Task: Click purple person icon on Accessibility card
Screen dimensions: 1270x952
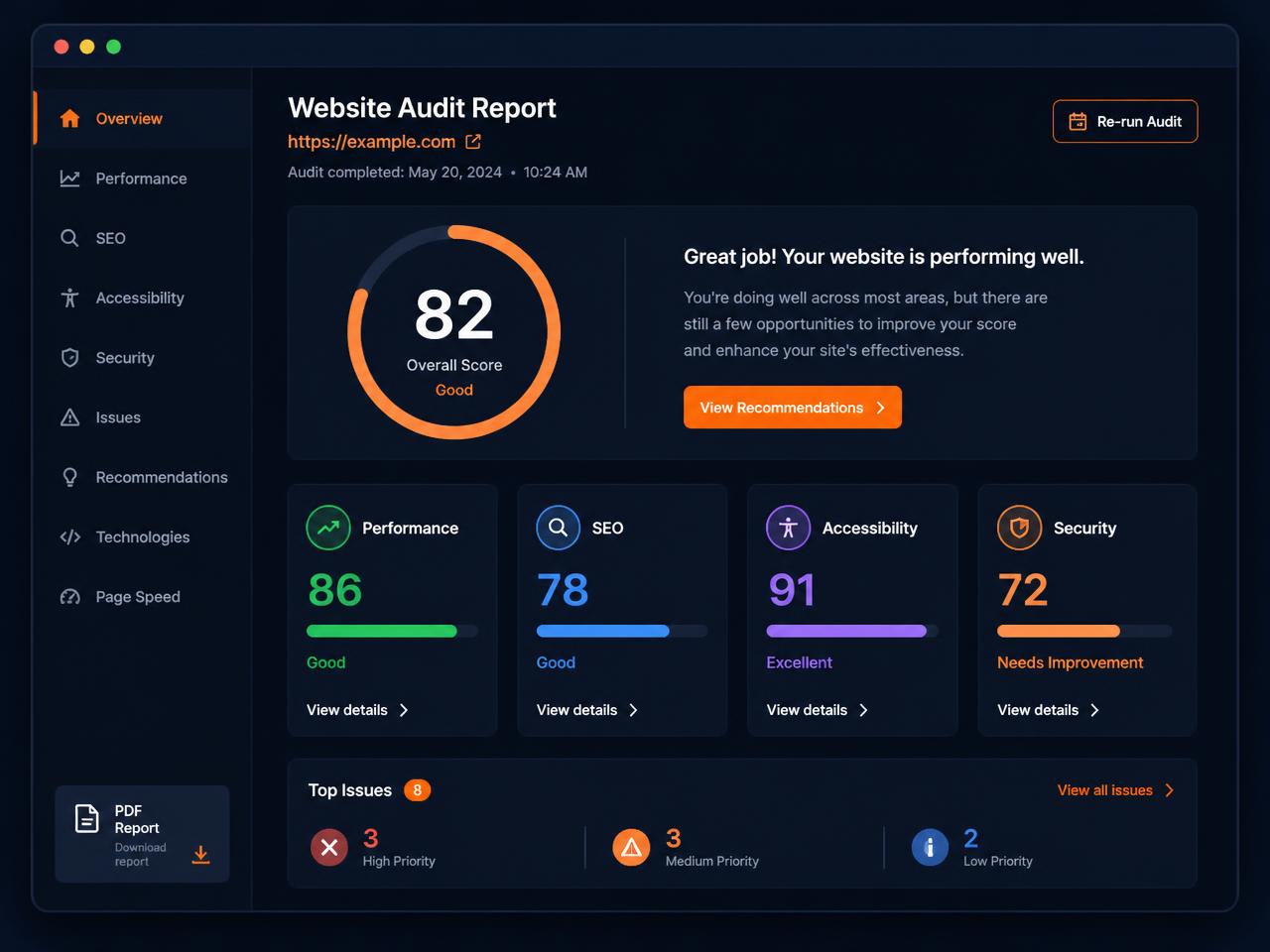Action: (x=789, y=528)
